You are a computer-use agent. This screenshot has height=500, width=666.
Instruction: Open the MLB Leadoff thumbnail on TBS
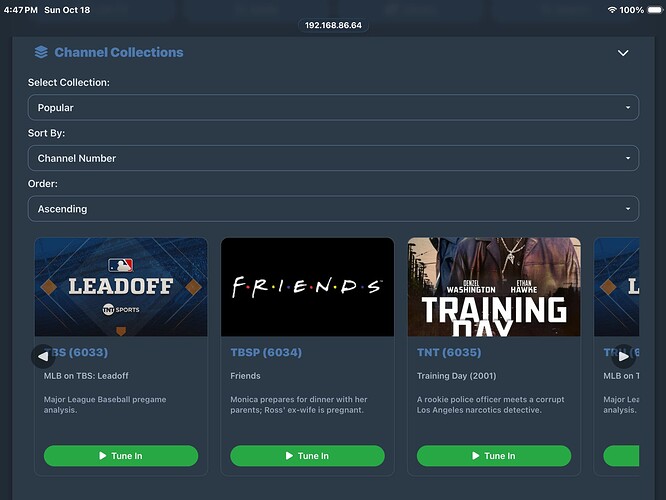point(121,287)
